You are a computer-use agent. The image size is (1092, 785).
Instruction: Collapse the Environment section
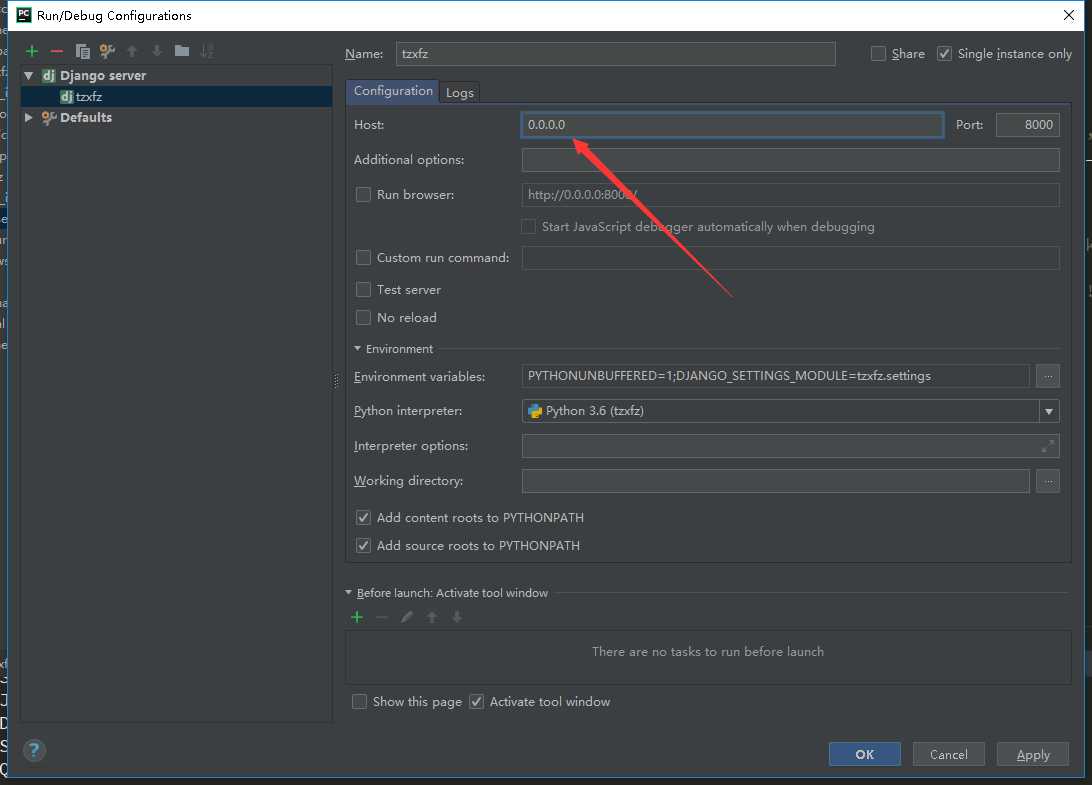[357, 348]
